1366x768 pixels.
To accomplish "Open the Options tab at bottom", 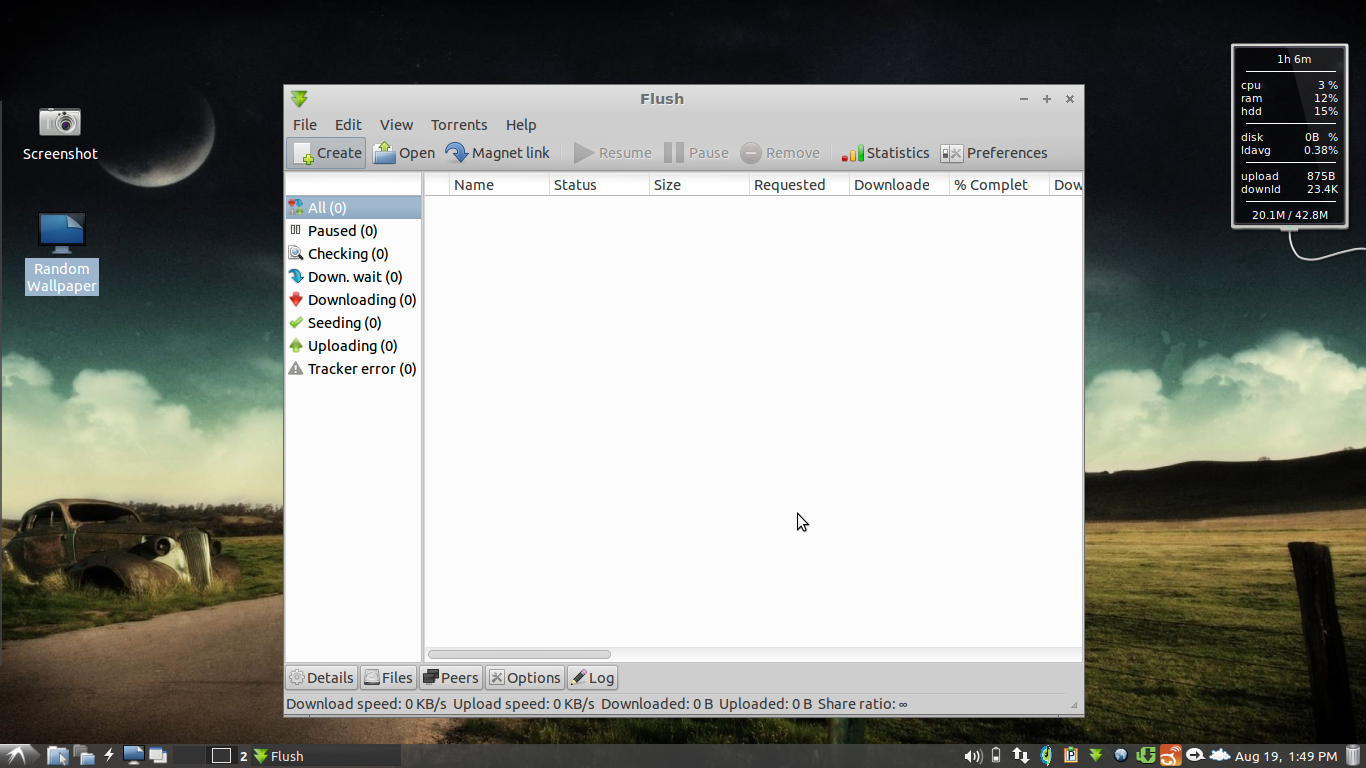I will pyautogui.click(x=524, y=677).
